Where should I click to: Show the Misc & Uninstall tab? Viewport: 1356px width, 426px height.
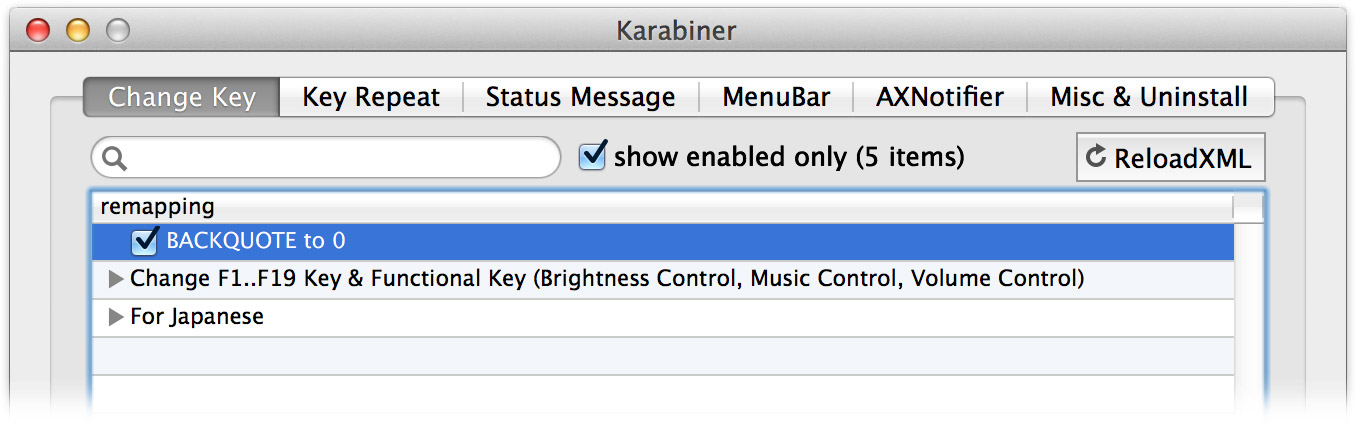pos(1150,97)
